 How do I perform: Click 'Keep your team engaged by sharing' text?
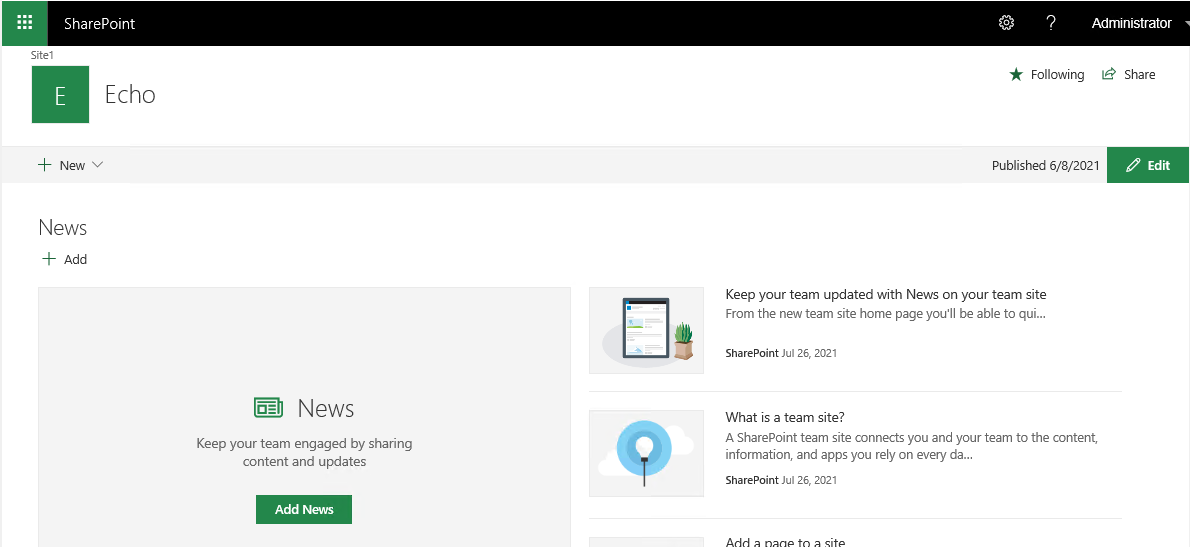(x=304, y=452)
